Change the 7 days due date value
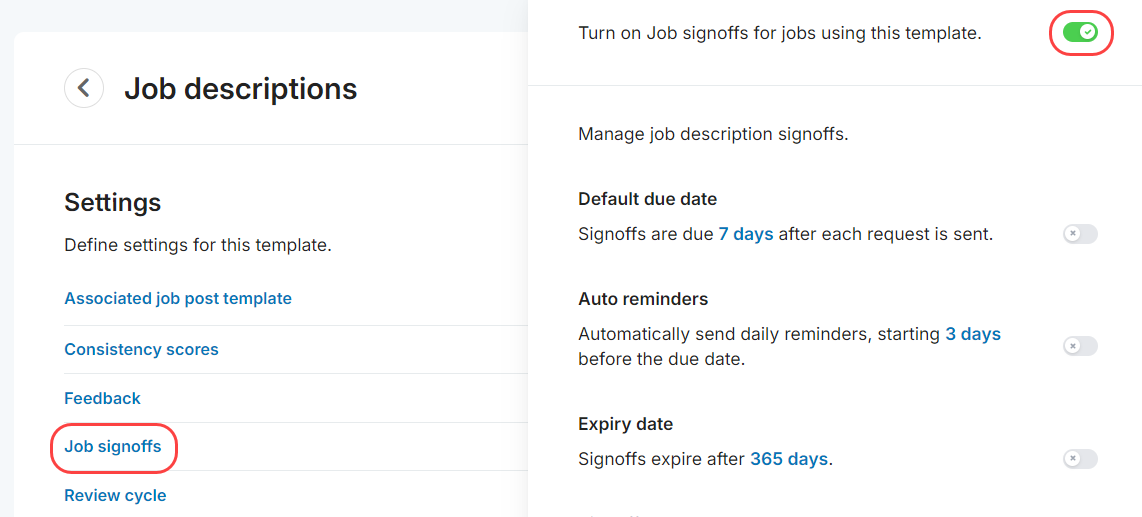The width and height of the screenshot is (1142, 517). tap(746, 234)
